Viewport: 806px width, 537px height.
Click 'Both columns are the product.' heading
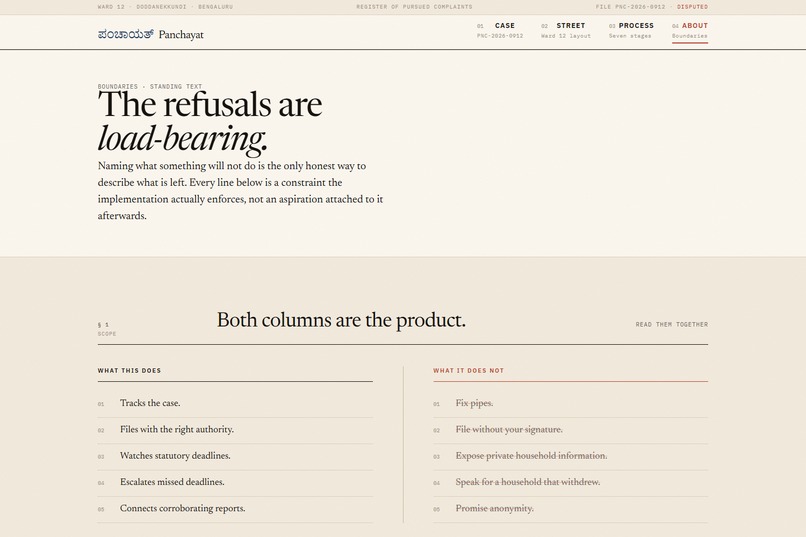coord(341,320)
